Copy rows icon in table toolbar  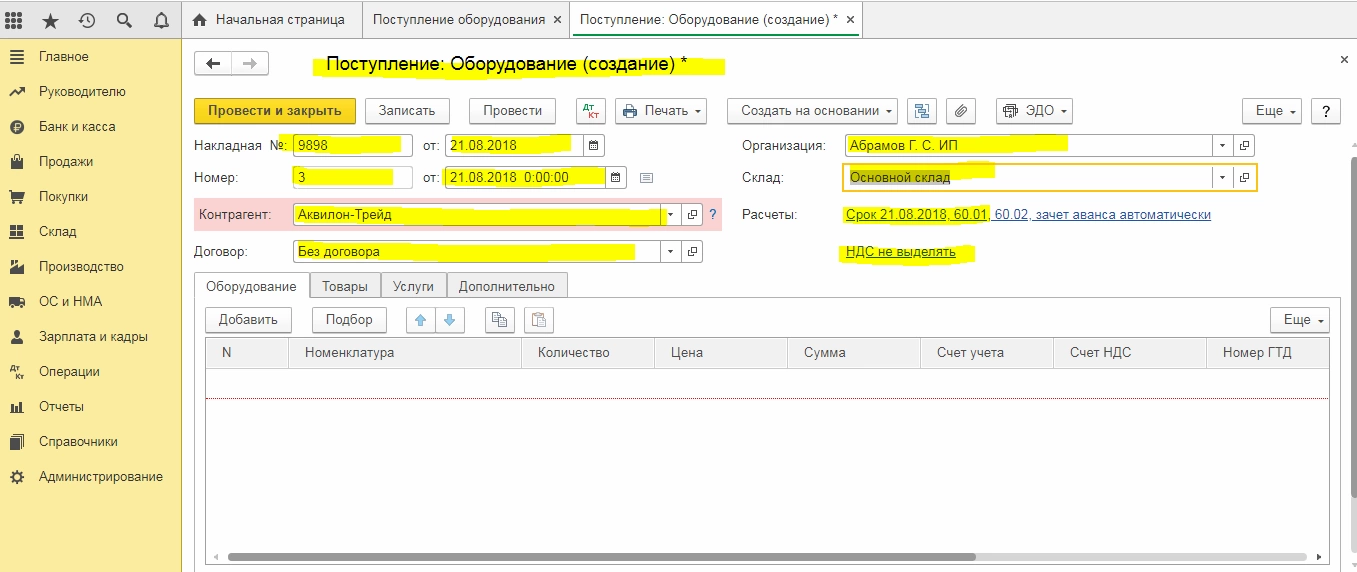point(500,320)
